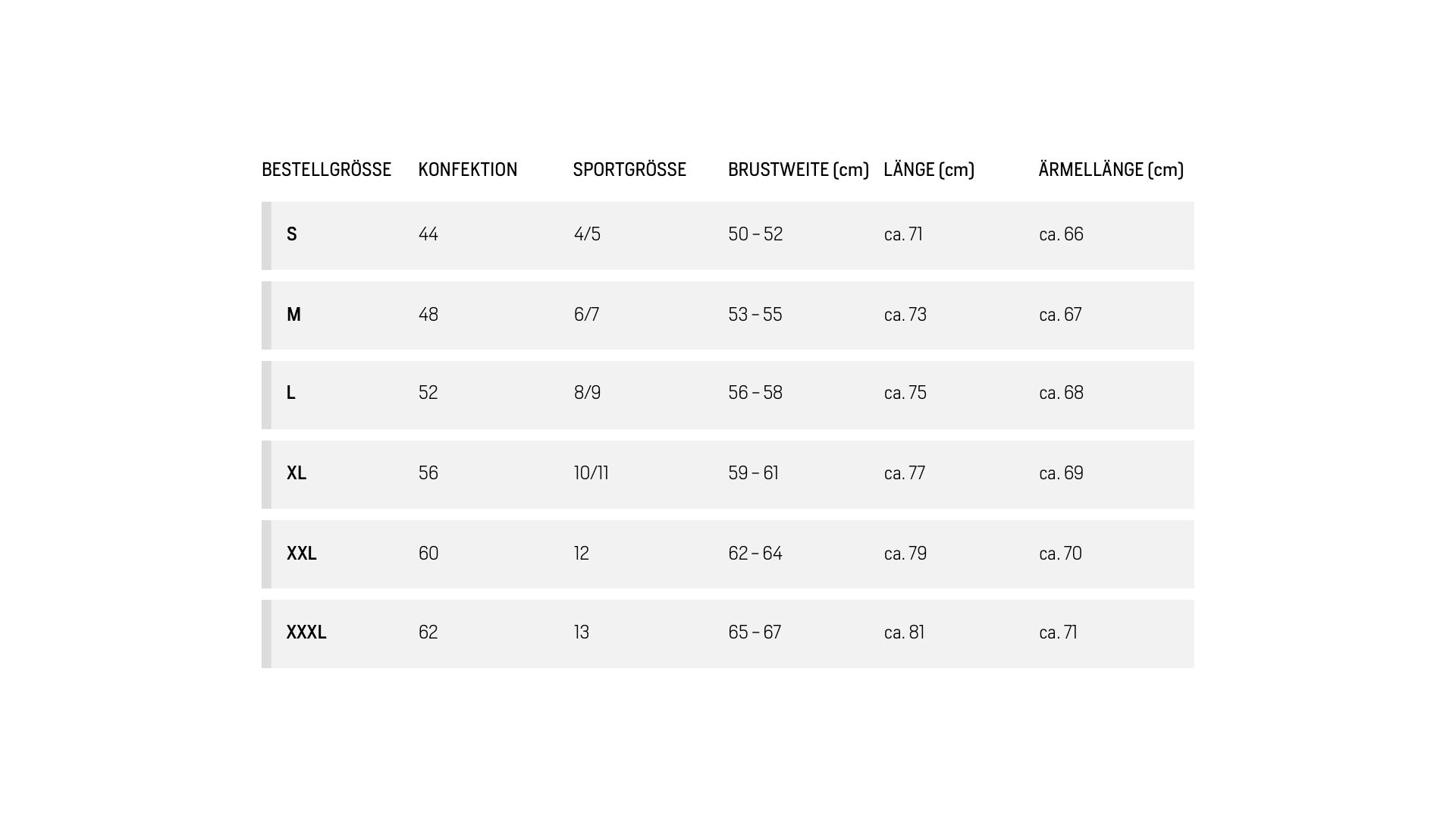Click the LÄNGE (cm) column header
1456x819 pixels.
tap(929, 169)
